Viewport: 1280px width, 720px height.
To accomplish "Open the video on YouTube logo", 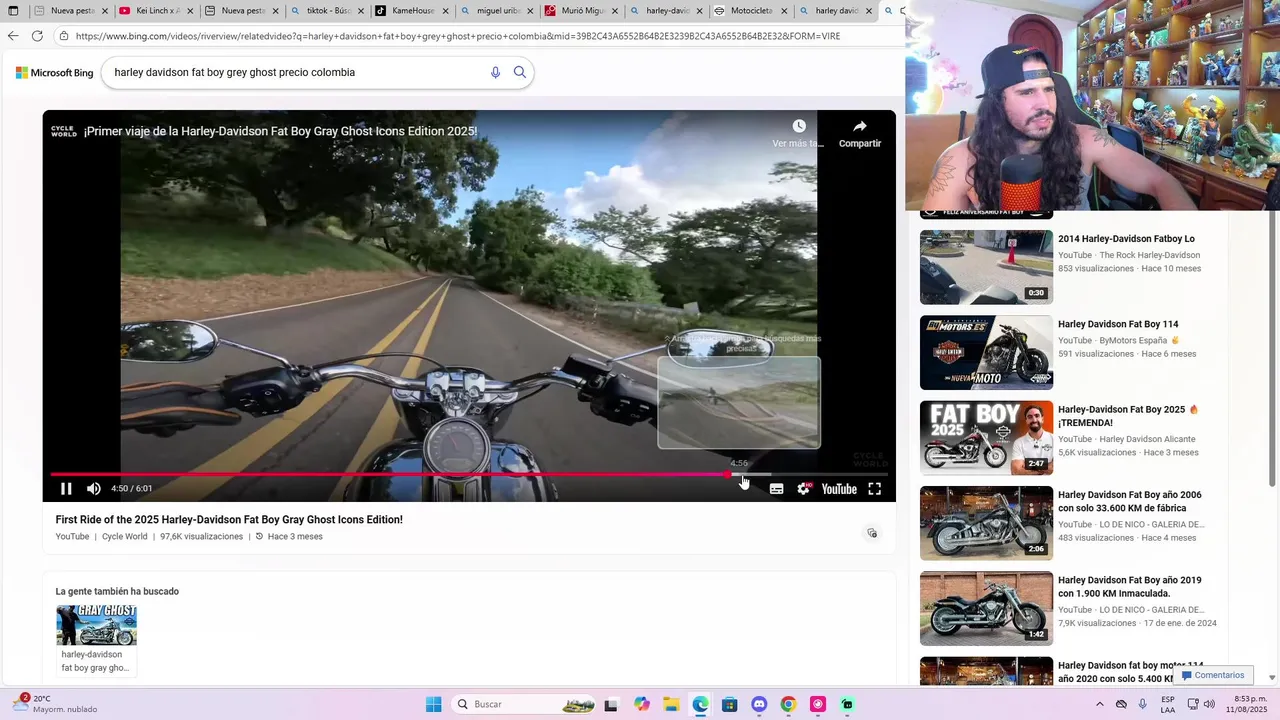I will [x=839, y=489].
